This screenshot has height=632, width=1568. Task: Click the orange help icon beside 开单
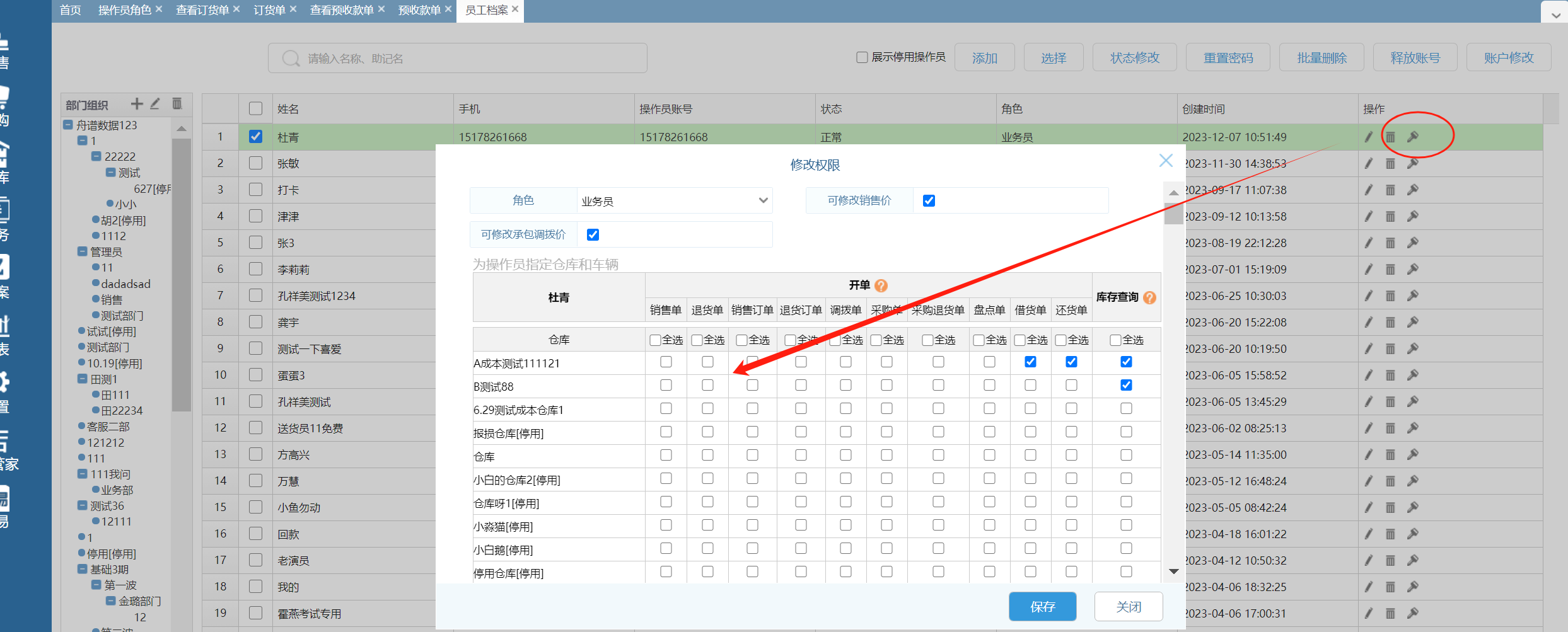pos(881,285)
